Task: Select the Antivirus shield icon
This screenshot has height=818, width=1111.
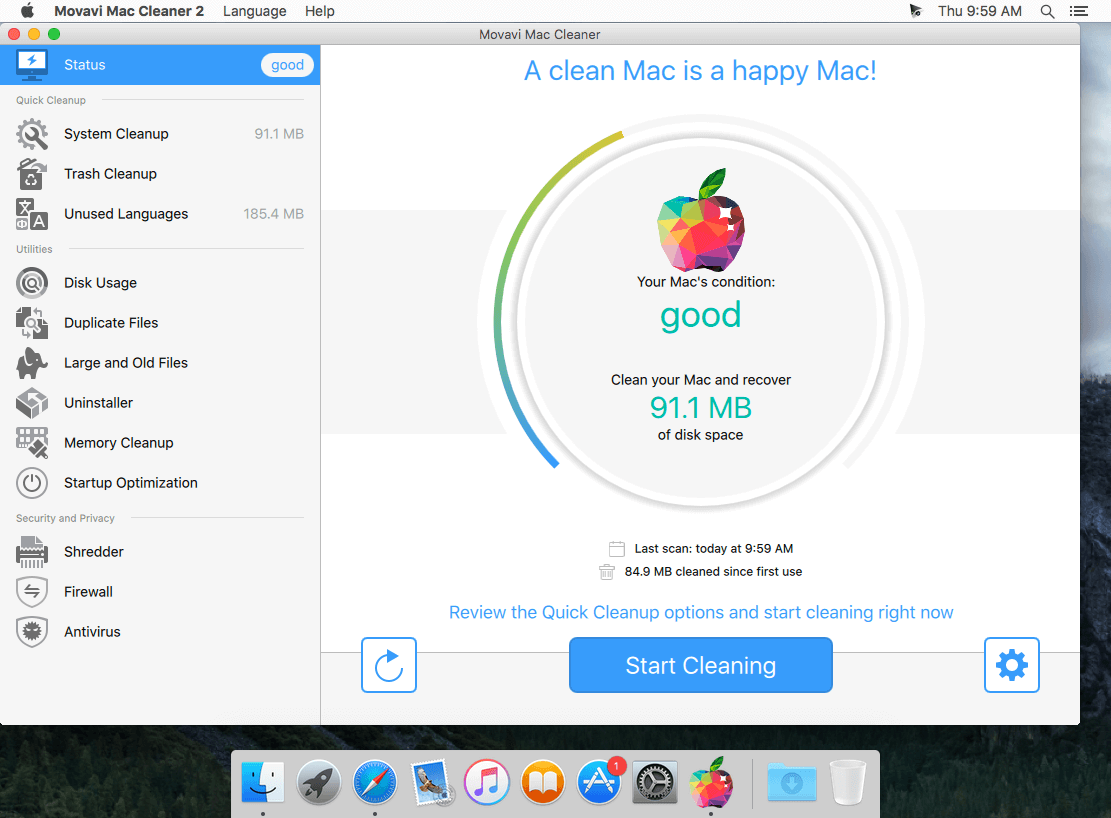Action: 32,632
